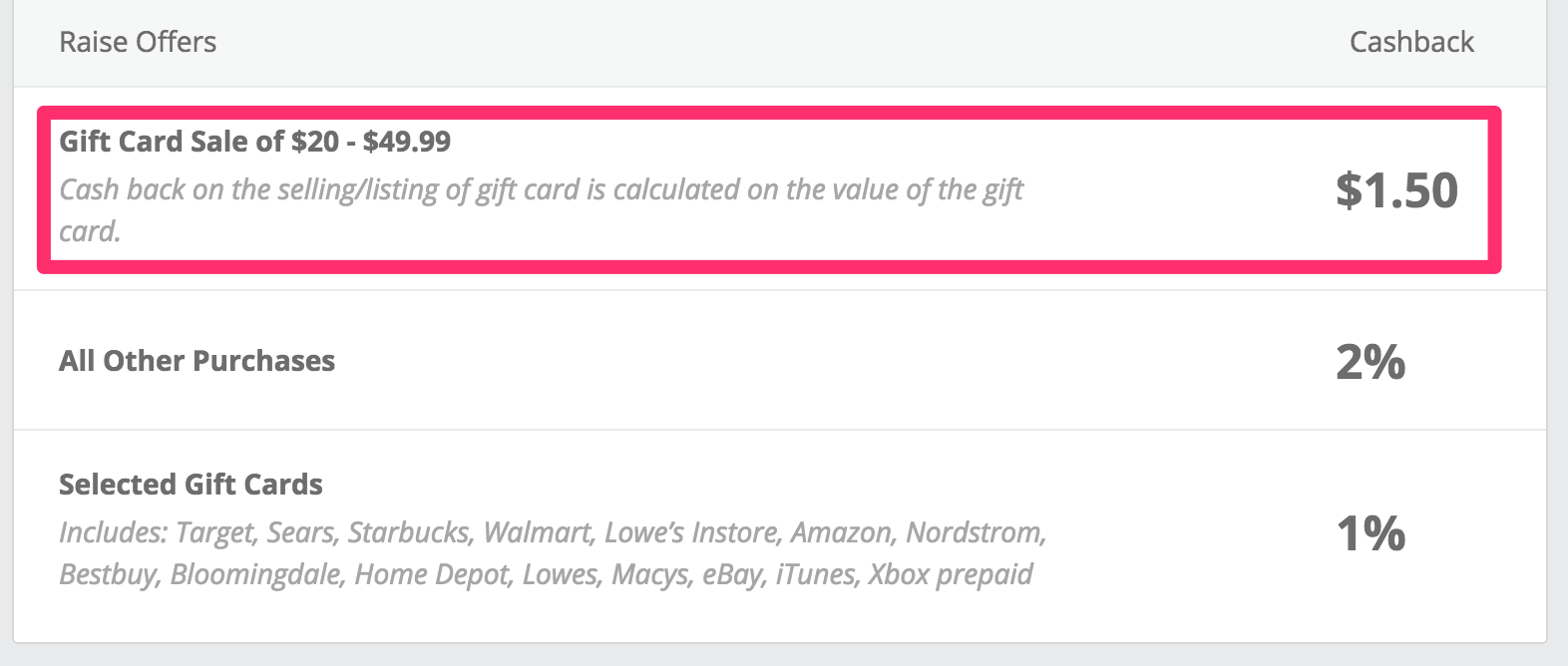Click the Includes: Target, Sears, Starbucks text line

click(x=553, y=532)
